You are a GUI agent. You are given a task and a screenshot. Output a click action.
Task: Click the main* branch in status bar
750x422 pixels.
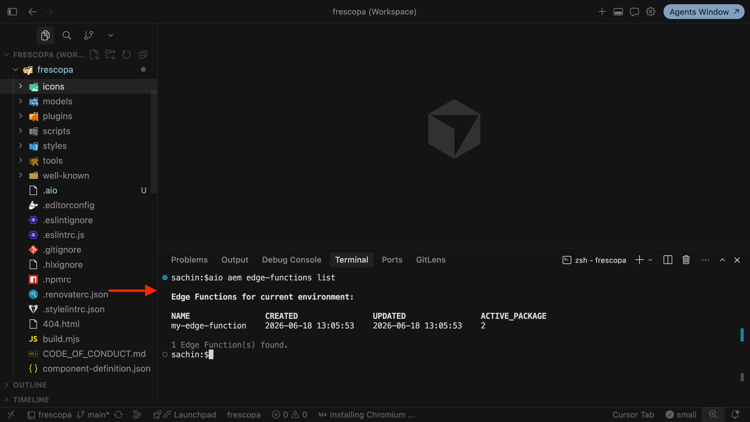coord(93,414)
